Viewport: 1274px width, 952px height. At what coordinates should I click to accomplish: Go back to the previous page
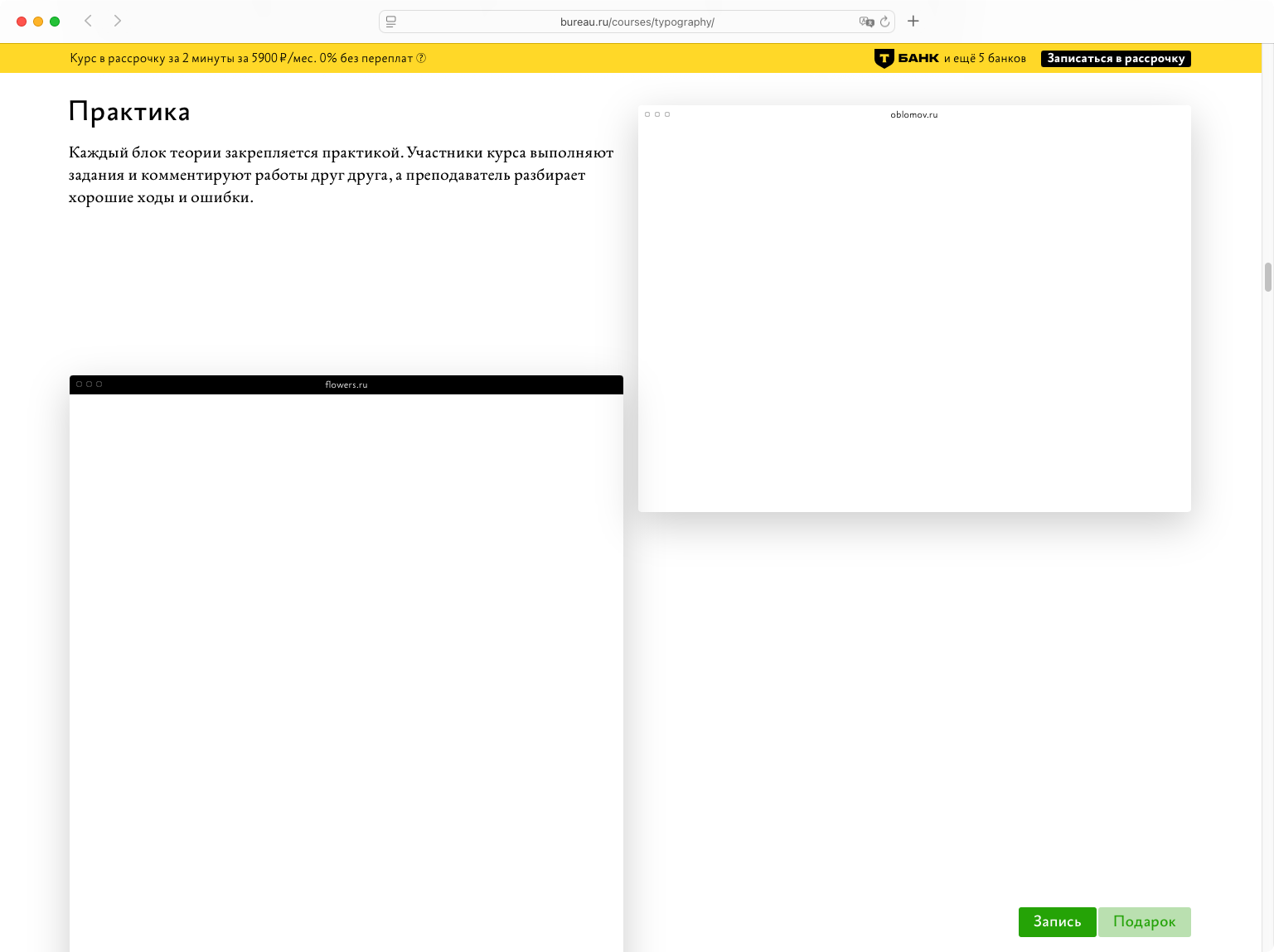[88, 21]
